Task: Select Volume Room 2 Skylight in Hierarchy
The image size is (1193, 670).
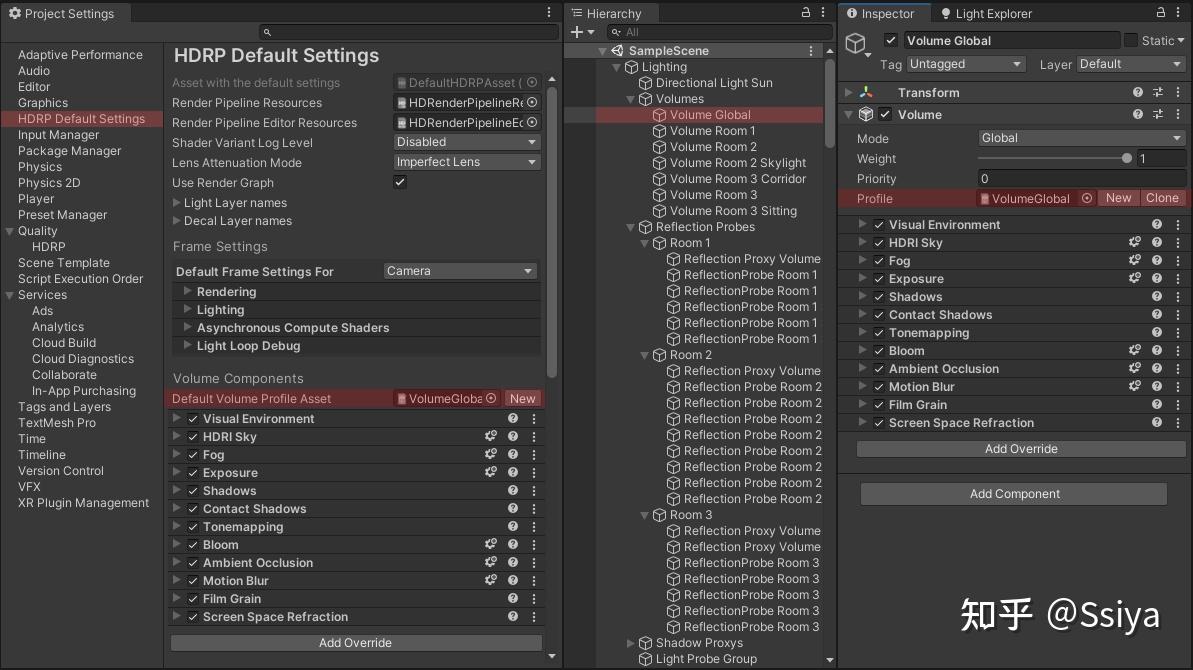Action: 738,163
